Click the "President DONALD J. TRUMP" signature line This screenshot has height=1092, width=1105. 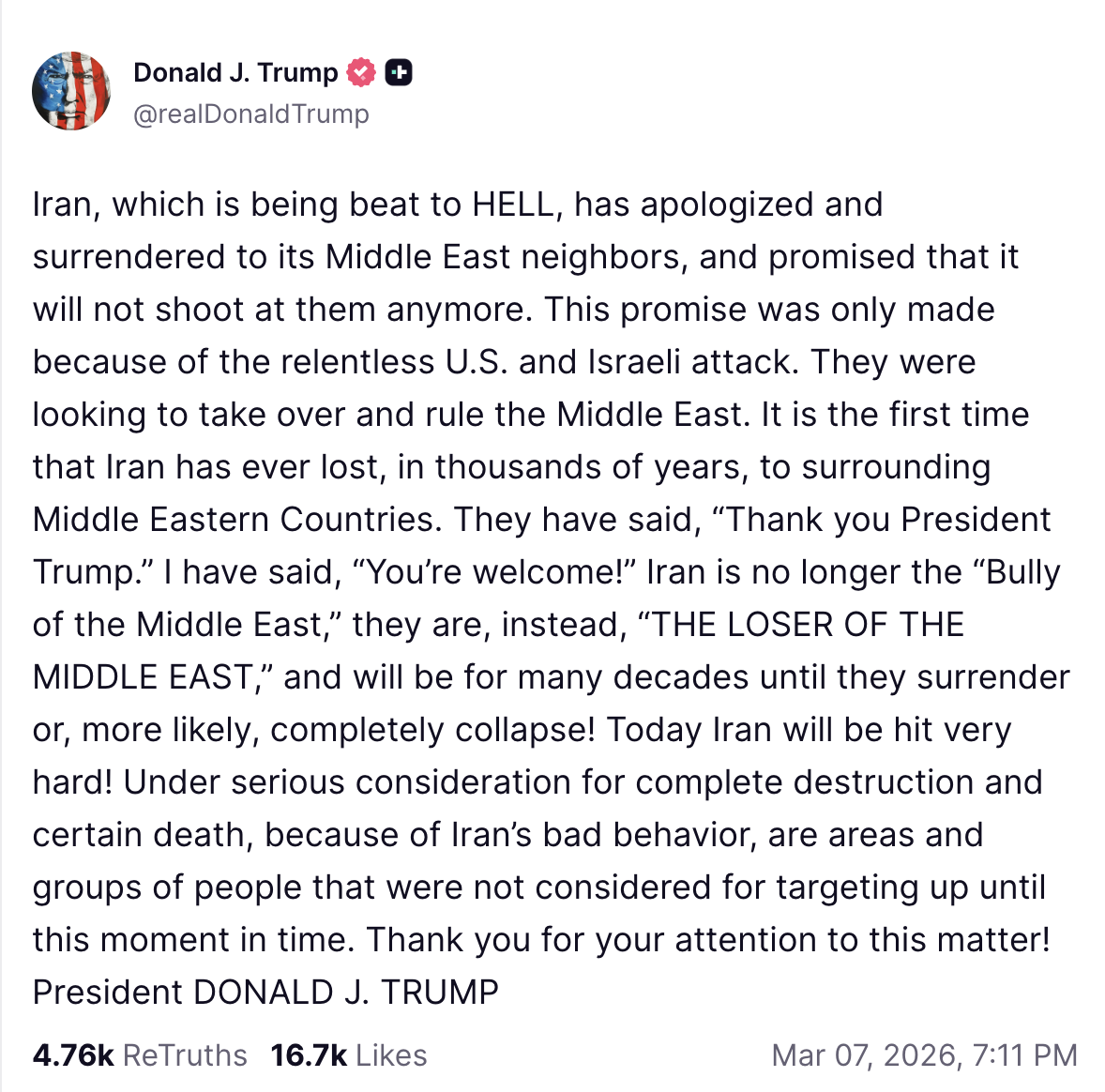click(x=265, y=992)
